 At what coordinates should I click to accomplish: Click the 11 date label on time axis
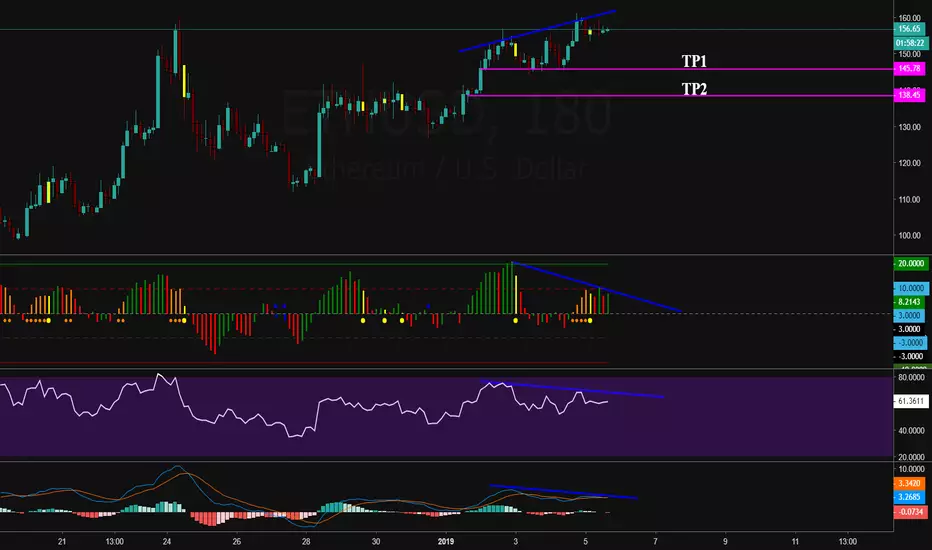click(795, 541)
